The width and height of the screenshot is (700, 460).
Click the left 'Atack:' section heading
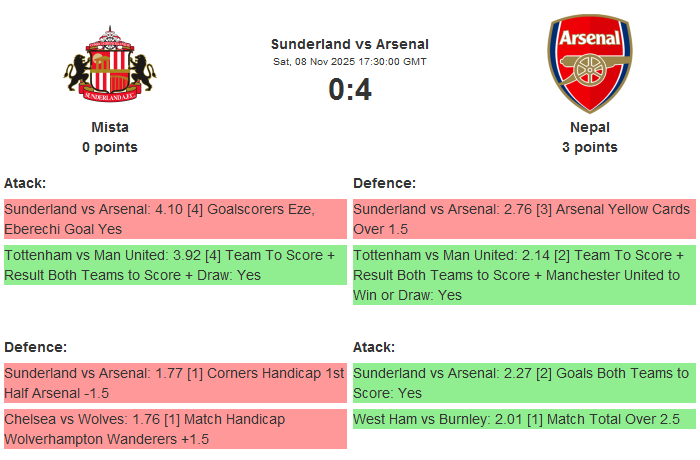[x=25, y=183]
